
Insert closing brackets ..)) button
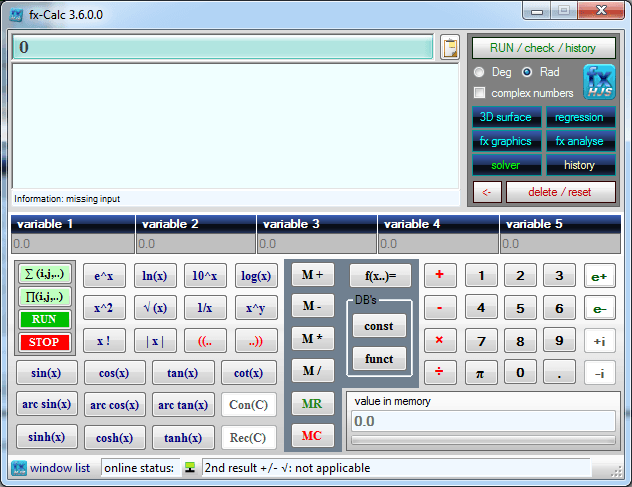pos(256,341)
